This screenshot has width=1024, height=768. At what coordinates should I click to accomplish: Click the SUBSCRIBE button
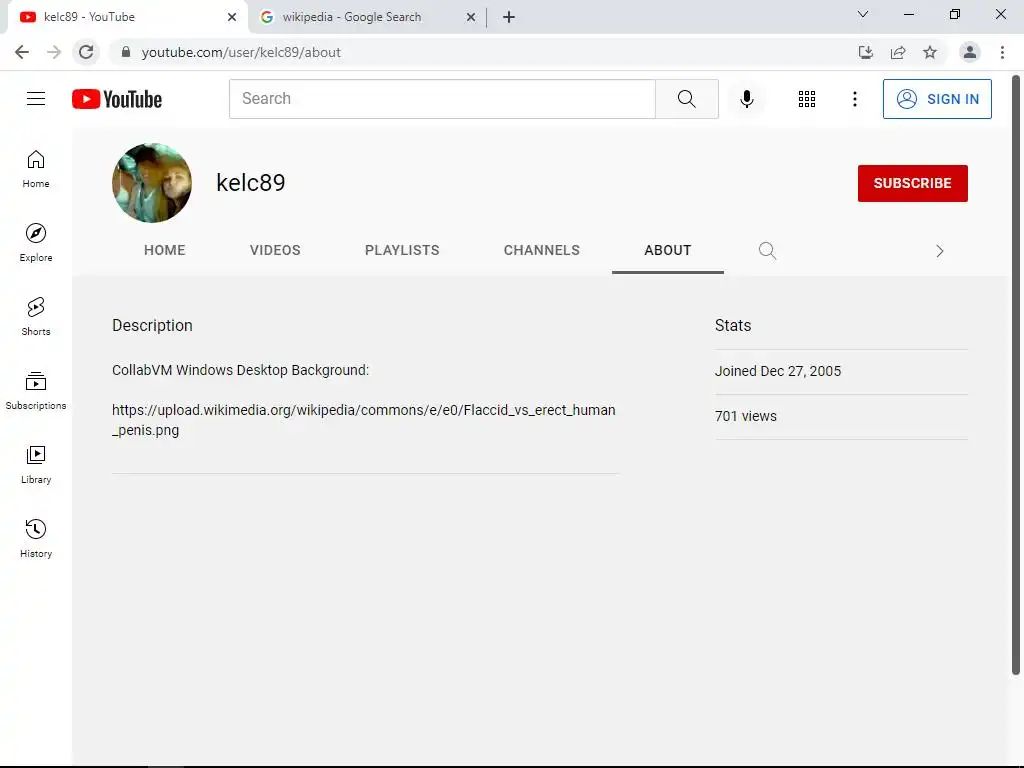912,184
